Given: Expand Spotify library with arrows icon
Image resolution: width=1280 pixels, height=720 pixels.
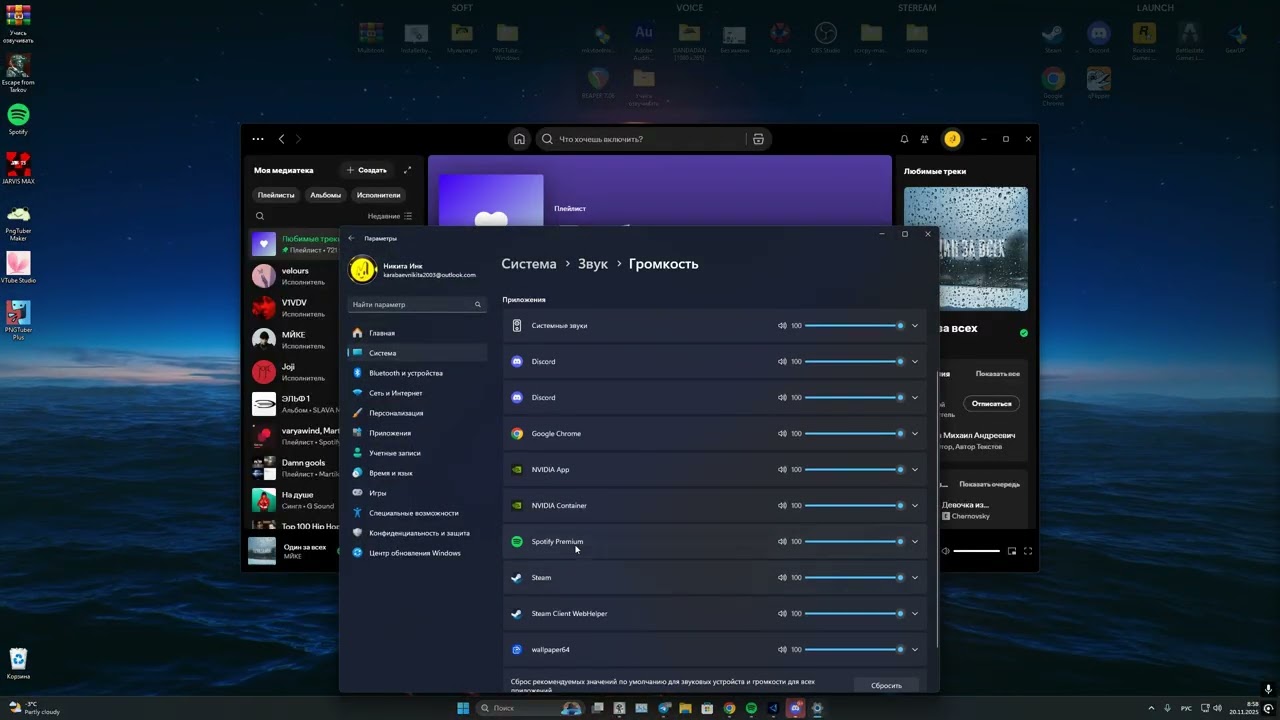Looking at the screenshot, I should point(407,170).
